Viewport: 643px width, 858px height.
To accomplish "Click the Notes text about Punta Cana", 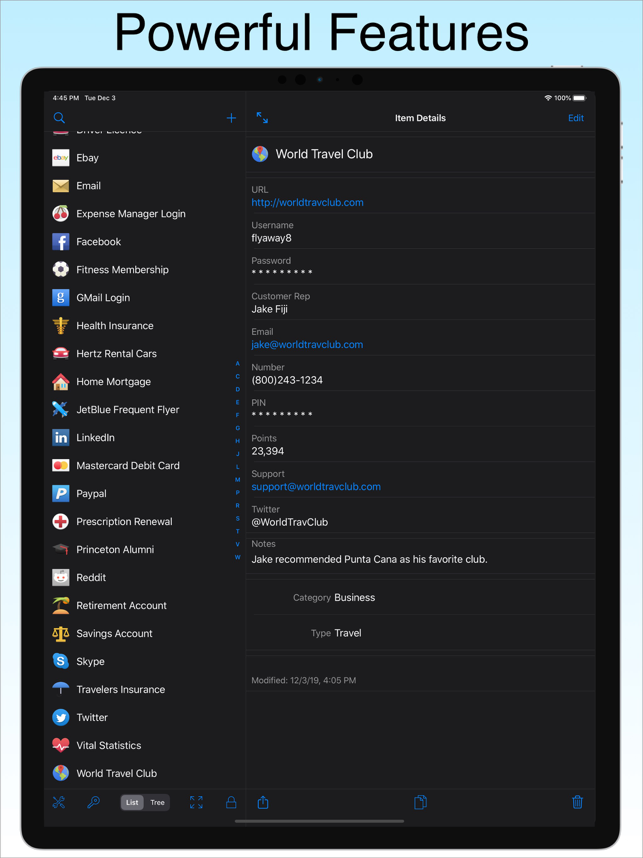I will click(x=369, y=559).
